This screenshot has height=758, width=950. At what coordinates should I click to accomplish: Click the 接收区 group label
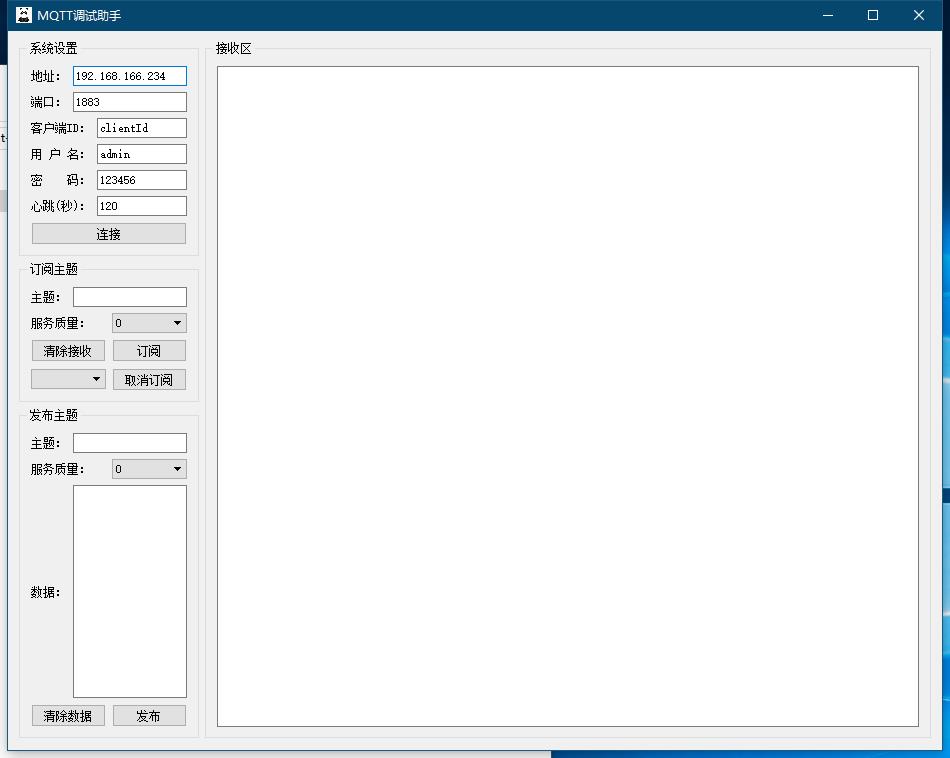click(233, 48)
